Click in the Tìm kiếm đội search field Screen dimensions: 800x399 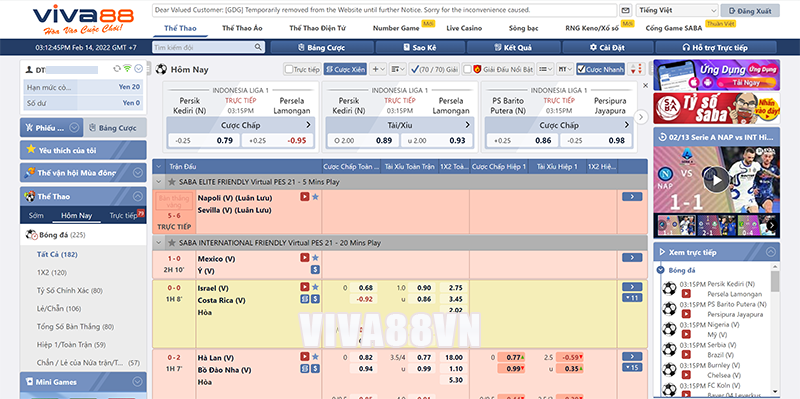point(204,47)
